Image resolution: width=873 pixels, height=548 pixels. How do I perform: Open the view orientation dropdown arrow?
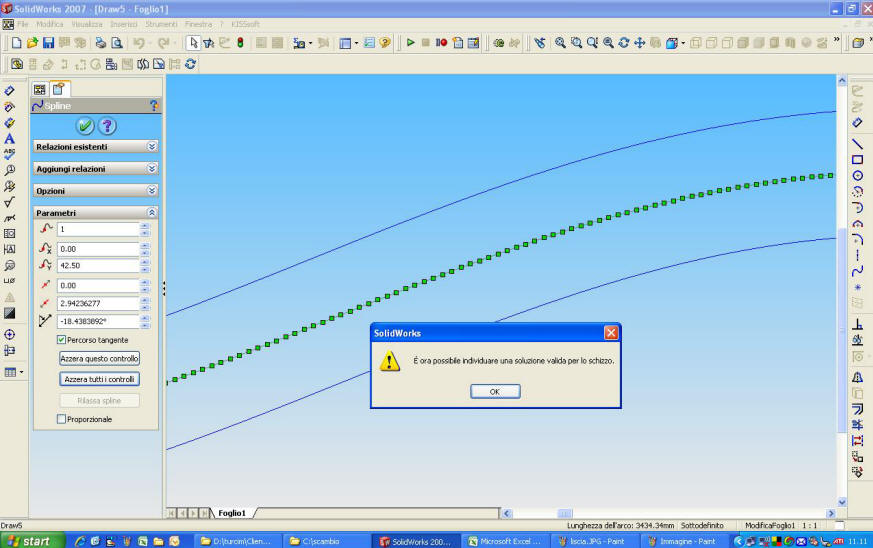point(683,43)
